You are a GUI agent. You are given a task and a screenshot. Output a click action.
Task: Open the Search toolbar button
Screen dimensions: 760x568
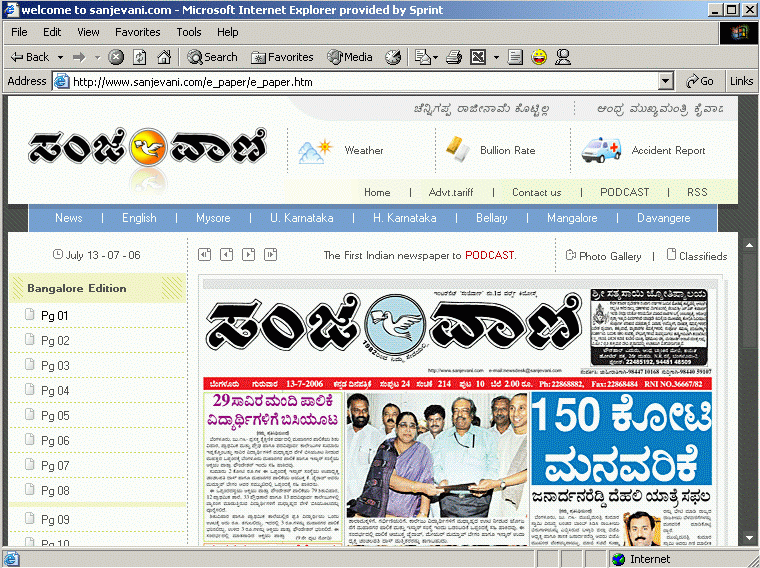click(212, 57)
